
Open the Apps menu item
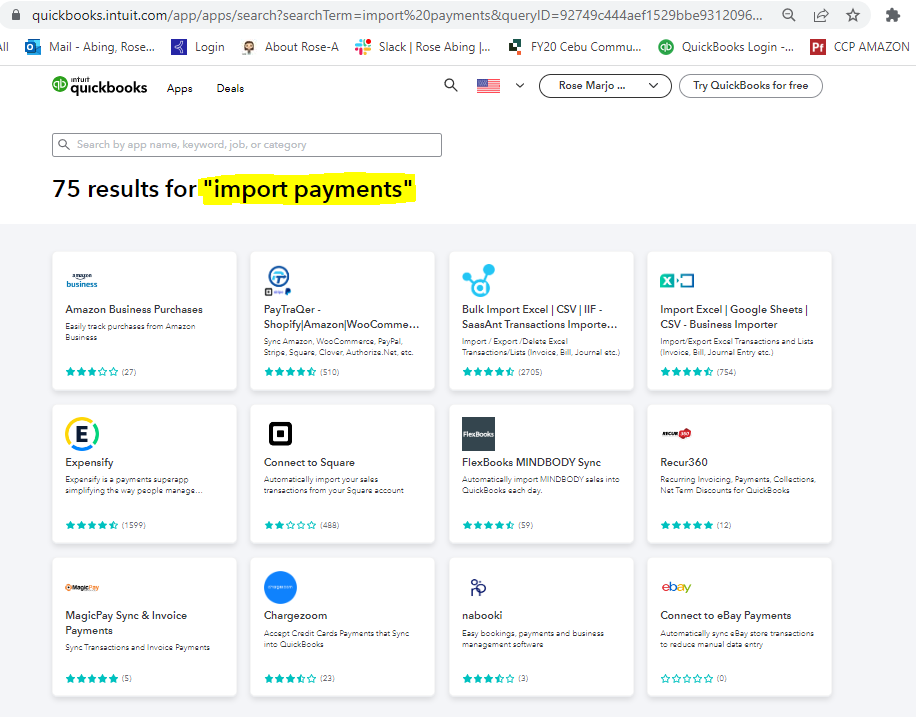click(180, 89)
